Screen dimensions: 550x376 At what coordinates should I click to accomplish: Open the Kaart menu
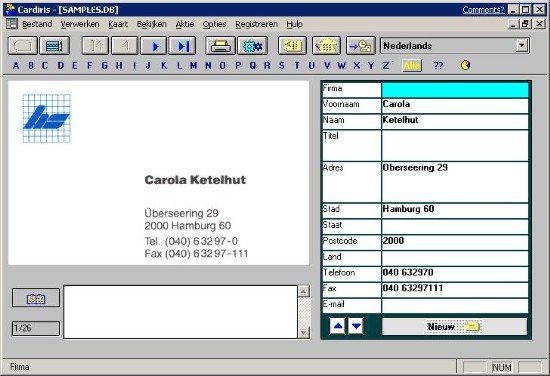(118, 24)
